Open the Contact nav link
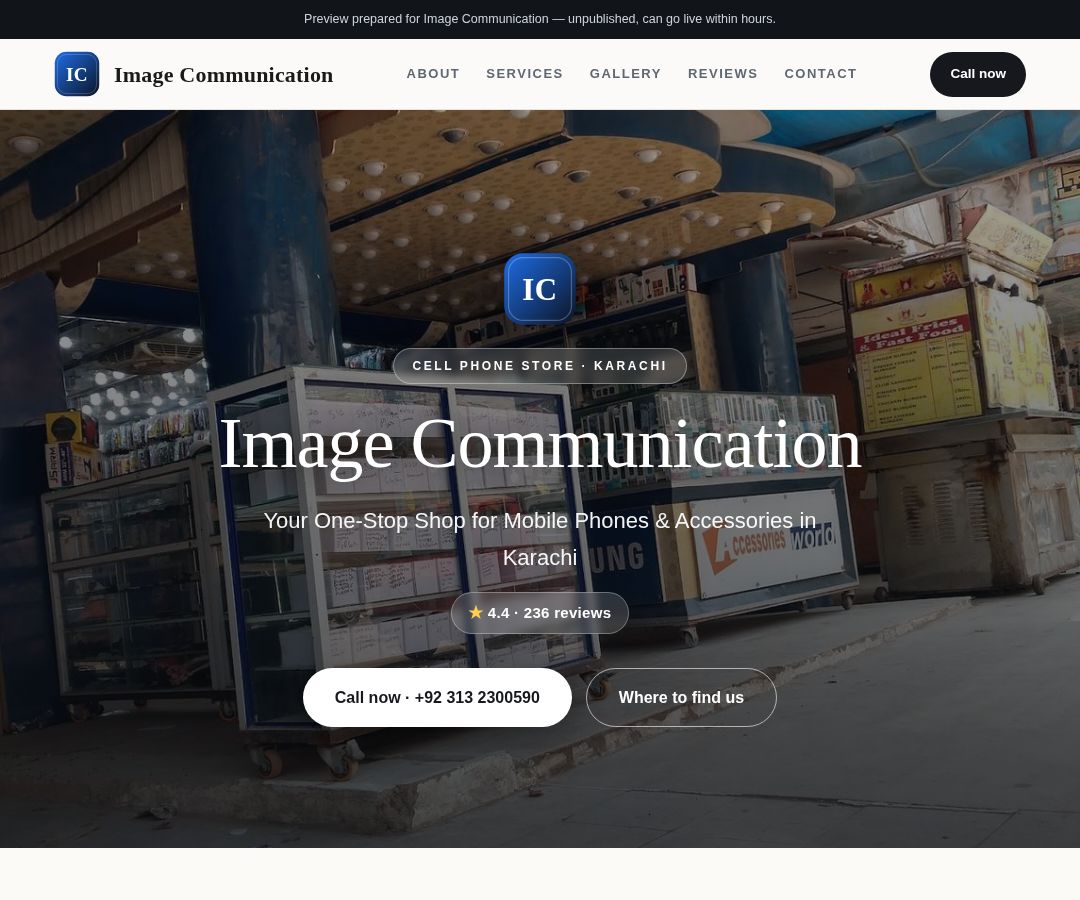The image size is (1080, 900). pyautogui.click(x=820, y=74)
